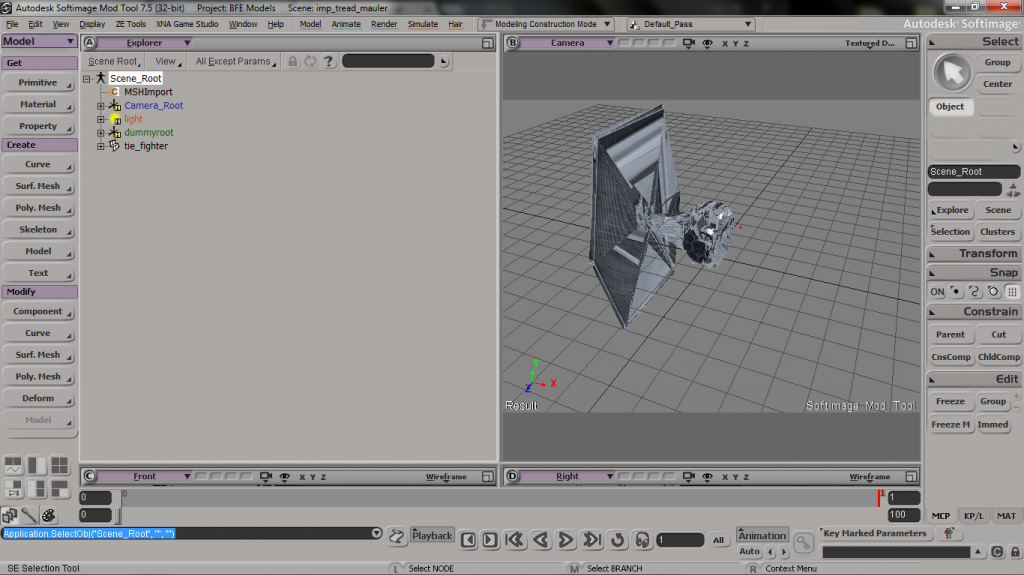Viewport: 1024px width, 575px height.
Task: Click red-green marked keys icon
Action: (948, 533)
